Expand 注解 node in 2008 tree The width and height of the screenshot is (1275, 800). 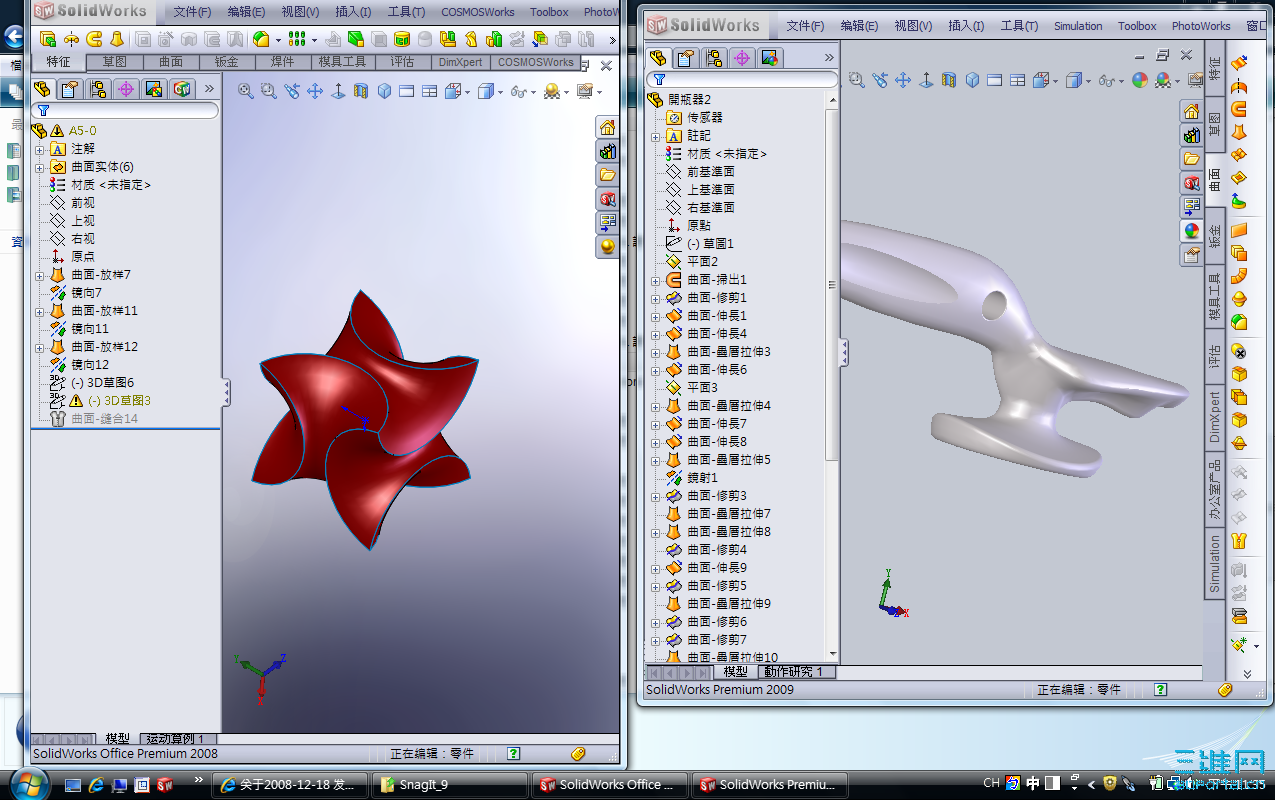(x=40, y=149)
